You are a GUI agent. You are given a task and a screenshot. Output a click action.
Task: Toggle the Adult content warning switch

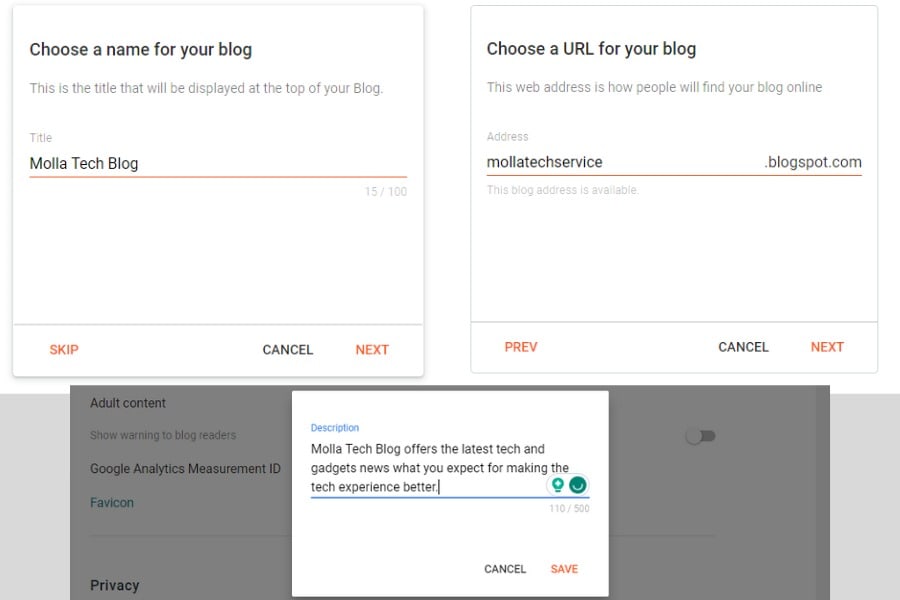point(700,436)
